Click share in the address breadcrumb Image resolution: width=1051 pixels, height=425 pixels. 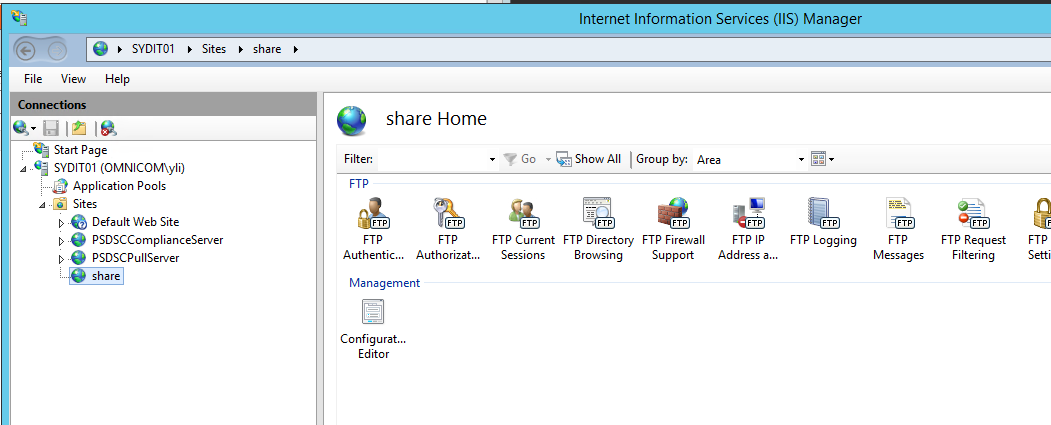pyautogui.click(x=267, y=49)
